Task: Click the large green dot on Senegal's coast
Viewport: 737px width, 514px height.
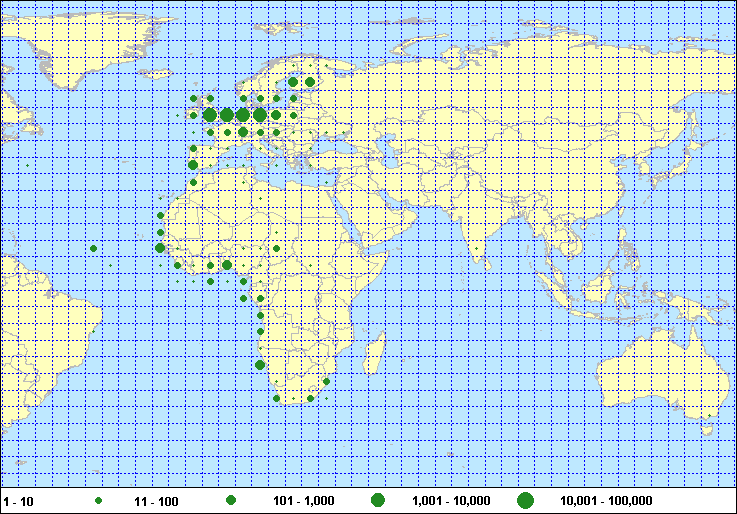Action: (160, 248)
